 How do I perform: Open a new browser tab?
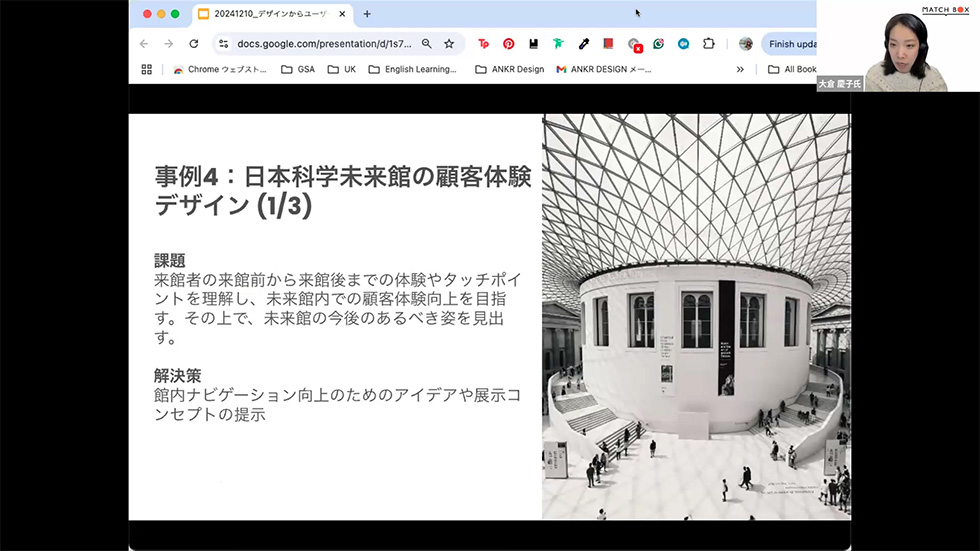[x=367, y=14]
